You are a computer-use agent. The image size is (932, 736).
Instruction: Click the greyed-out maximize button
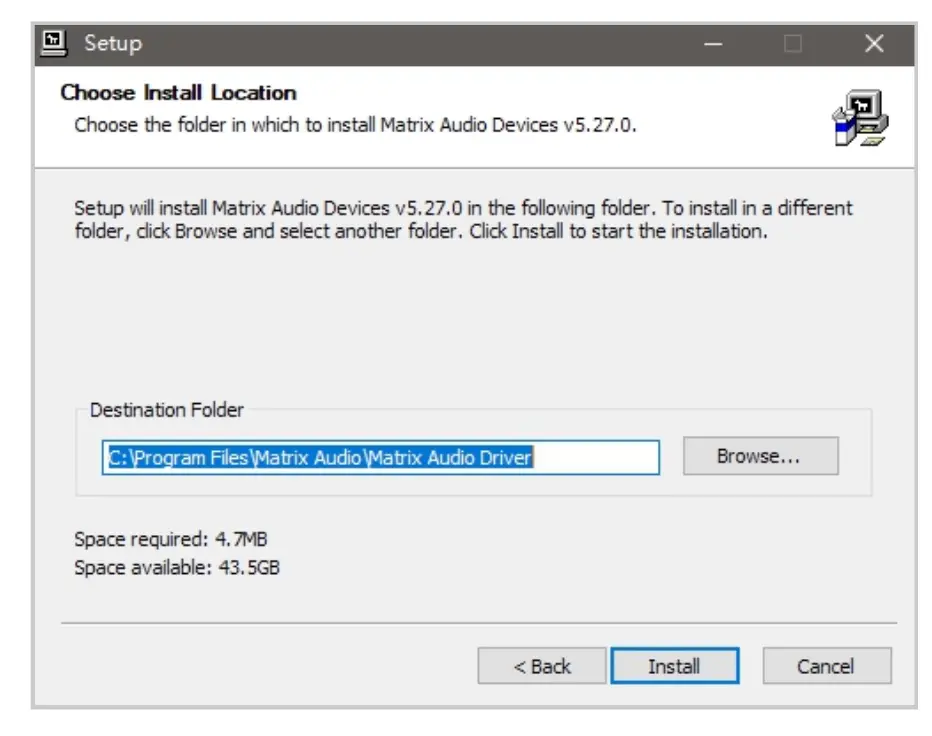point(793,44)
